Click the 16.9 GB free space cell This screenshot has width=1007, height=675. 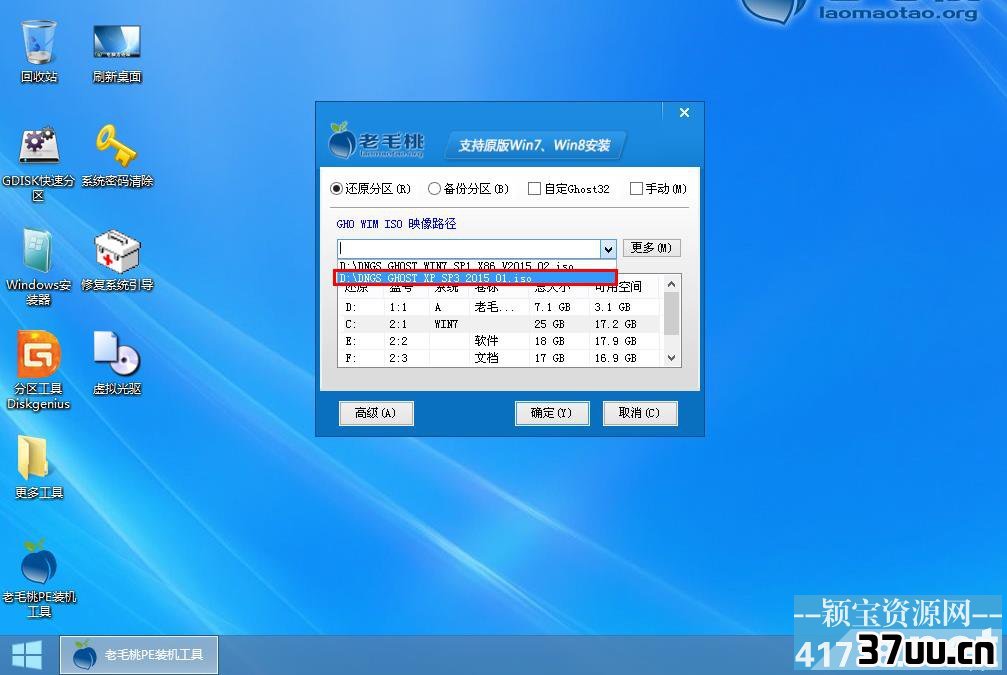(x=615, y=358)
